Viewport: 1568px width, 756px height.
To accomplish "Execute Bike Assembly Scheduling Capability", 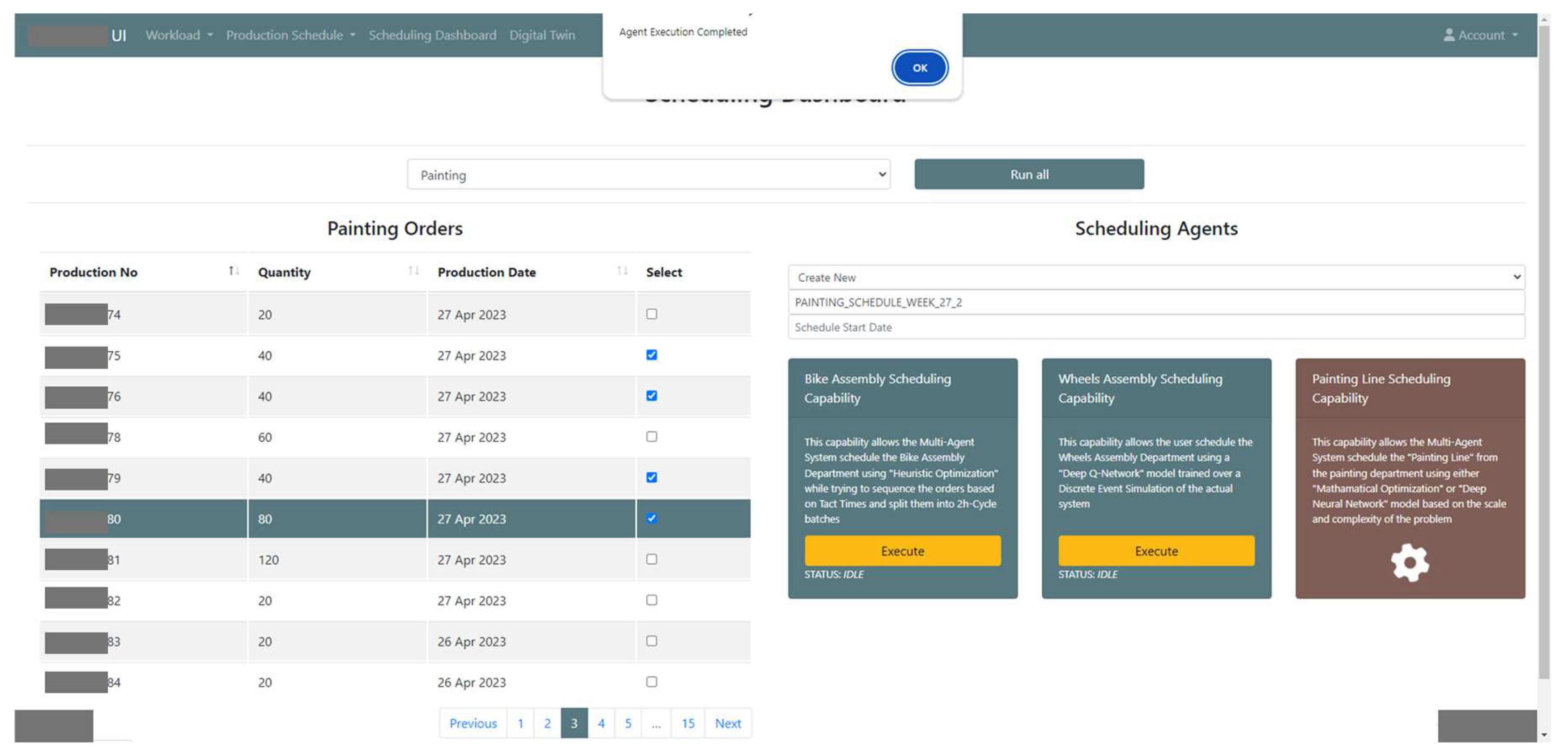I will click(902, 551).
